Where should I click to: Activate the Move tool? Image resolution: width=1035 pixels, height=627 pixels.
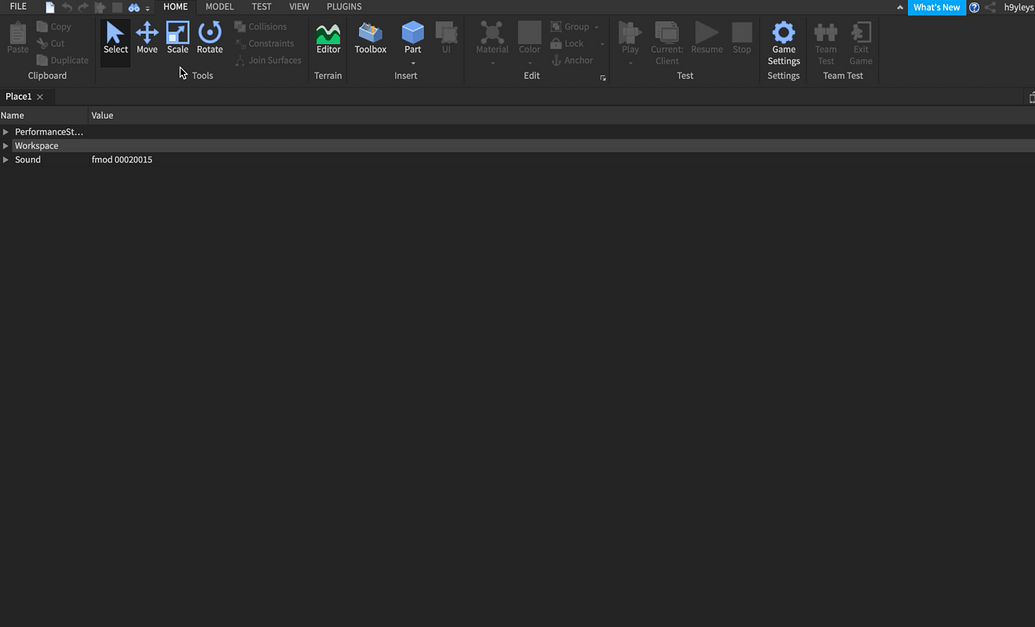[x=147, y=38]
